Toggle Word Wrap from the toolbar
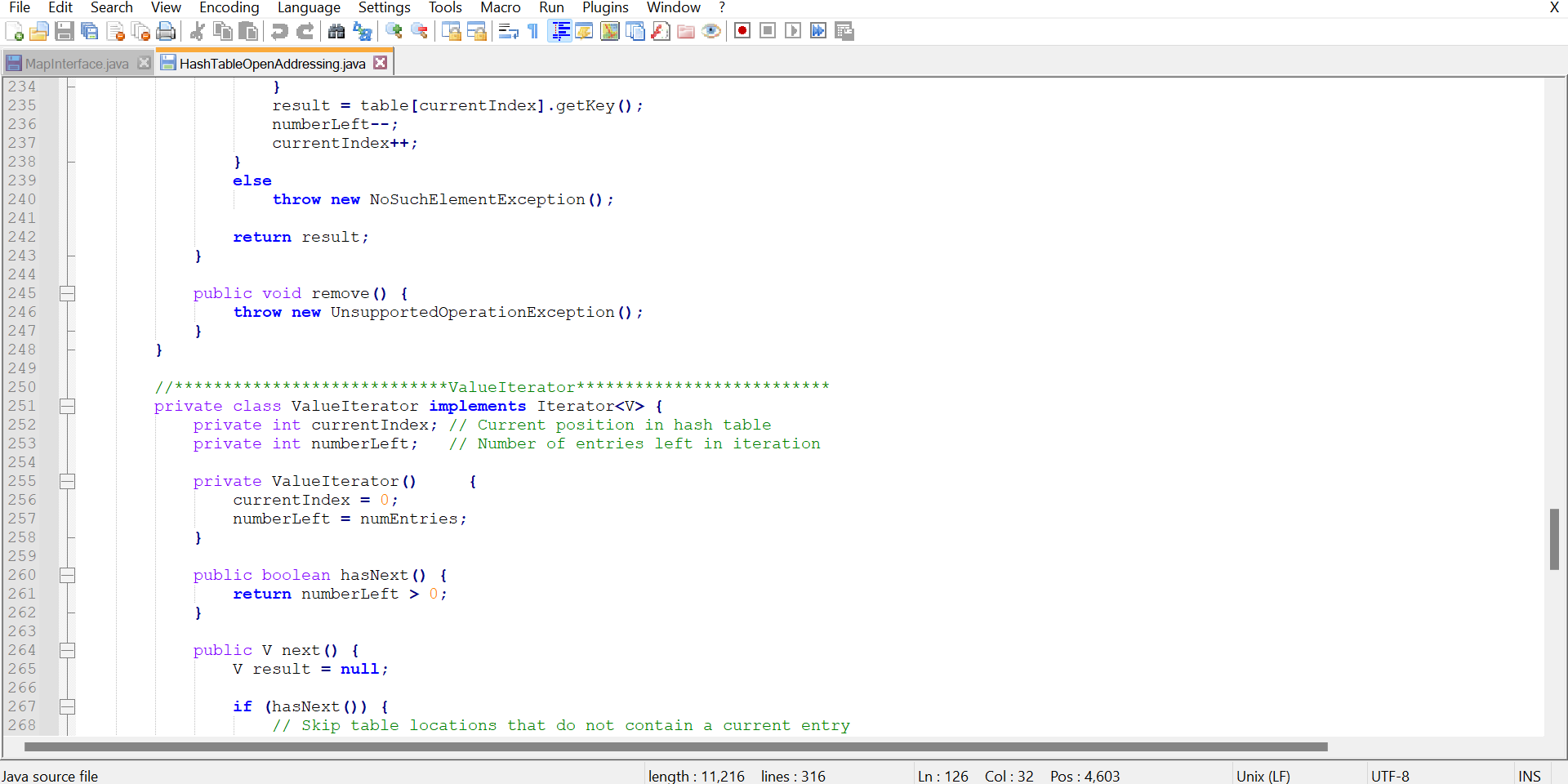Viewport: 1568px width, 784px height. click(507, 30)
